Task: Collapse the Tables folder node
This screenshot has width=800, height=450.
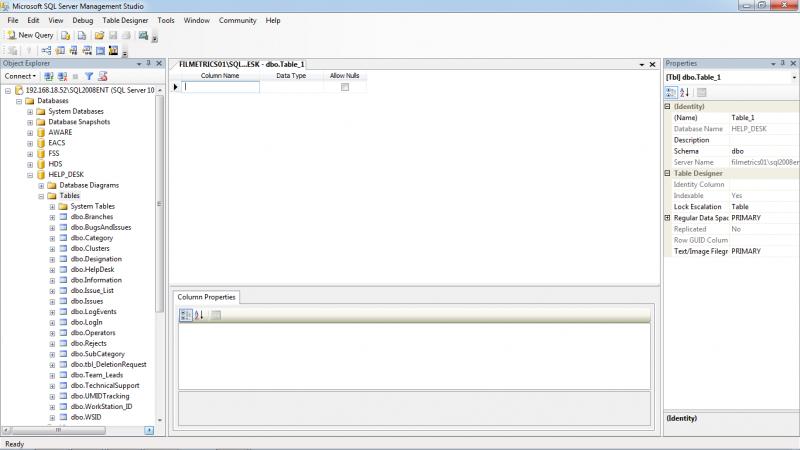Action: click(x=41, y=196)
